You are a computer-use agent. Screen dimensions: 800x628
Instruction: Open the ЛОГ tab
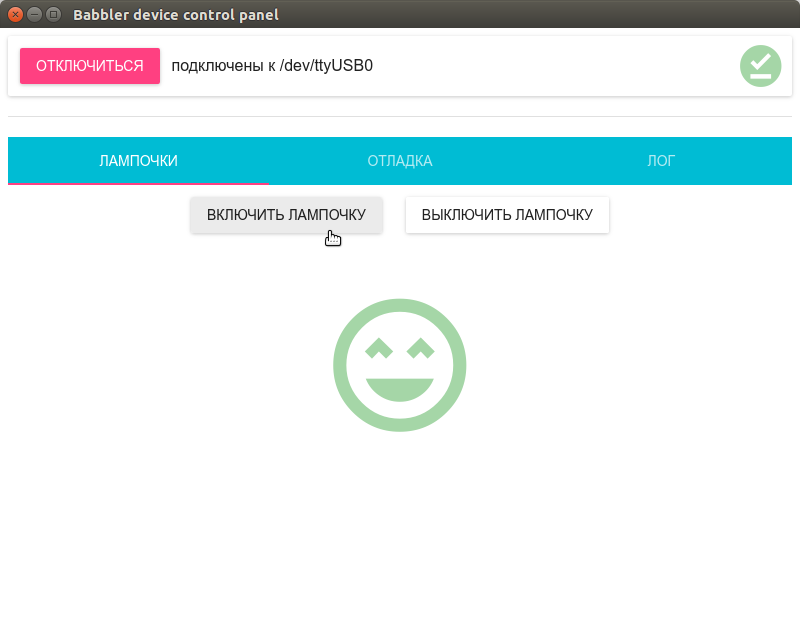point(661,160)
